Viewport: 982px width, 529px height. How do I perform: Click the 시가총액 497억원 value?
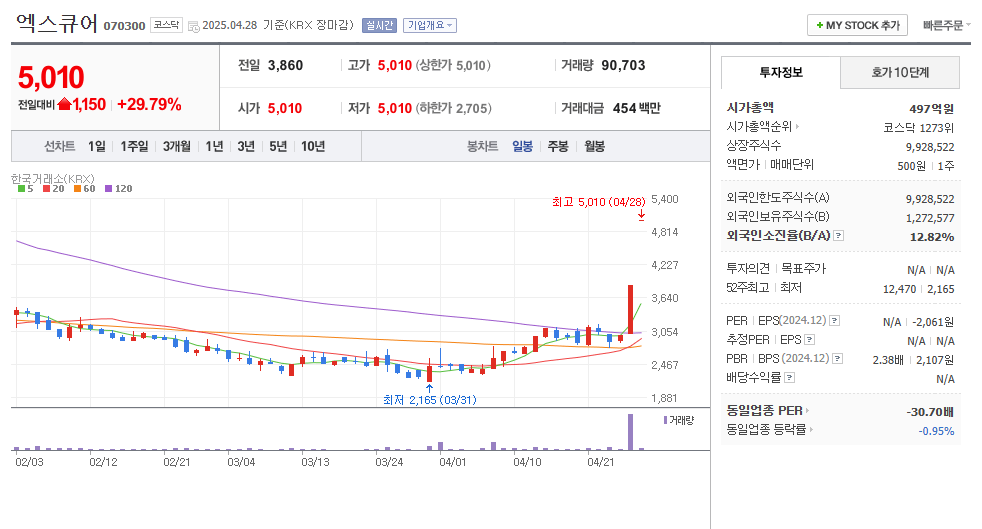point(931,109)
